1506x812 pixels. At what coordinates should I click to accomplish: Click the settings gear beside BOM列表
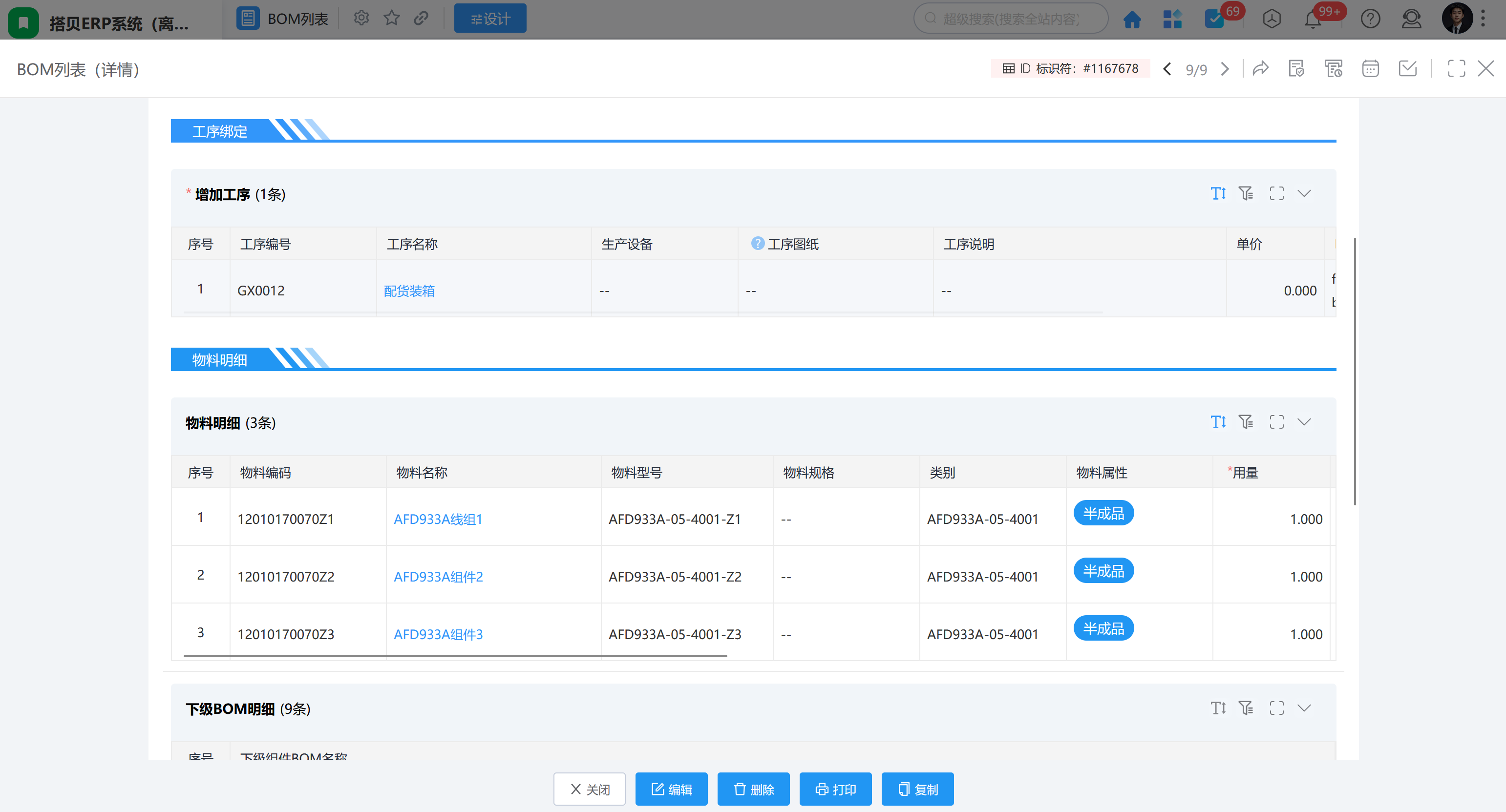coord(361,19)
